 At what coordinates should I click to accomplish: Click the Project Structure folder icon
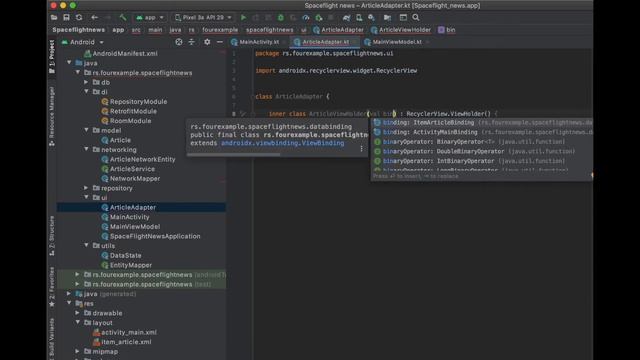387,18
